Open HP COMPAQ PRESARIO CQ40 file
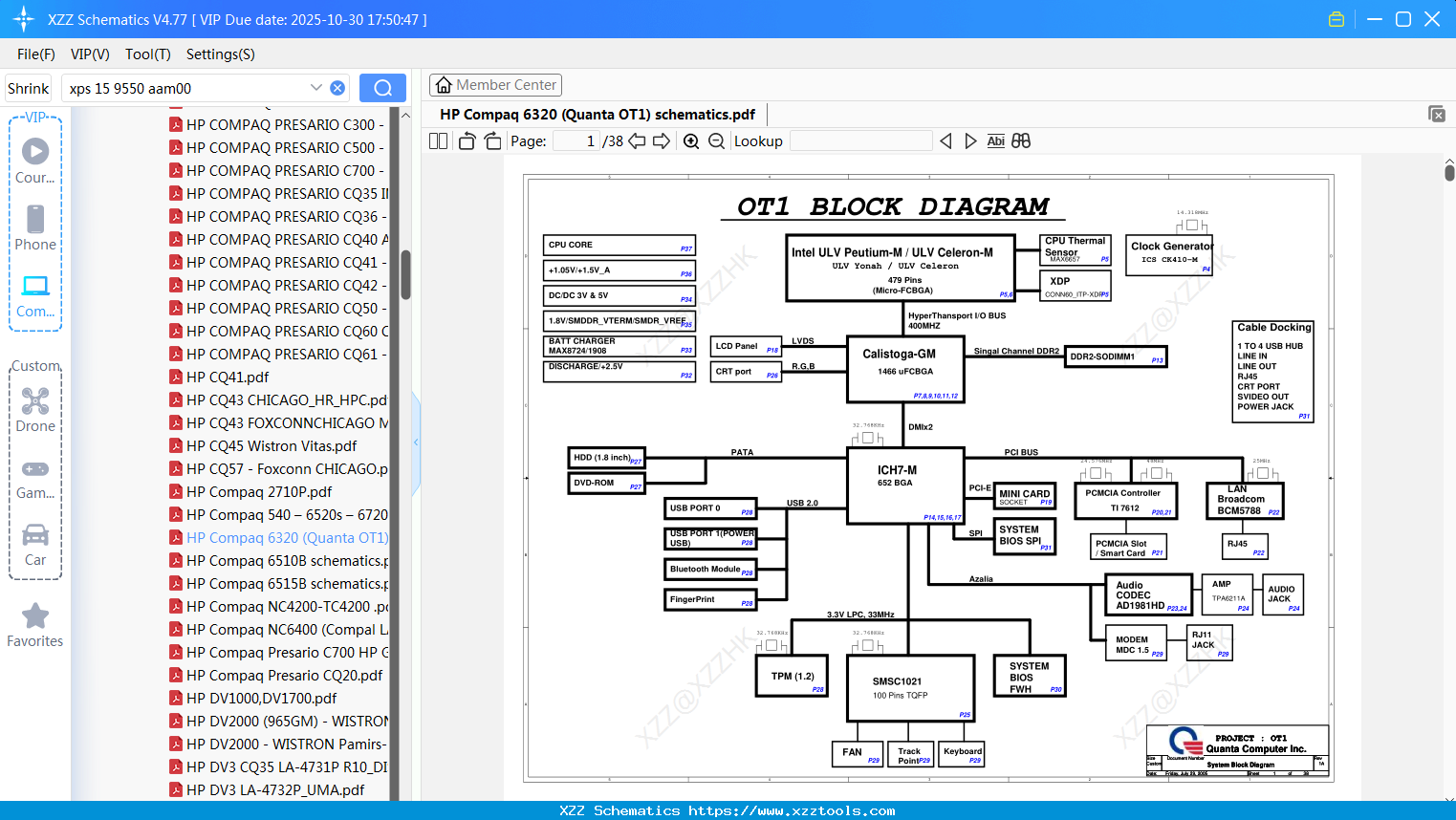 coord(277,239)
